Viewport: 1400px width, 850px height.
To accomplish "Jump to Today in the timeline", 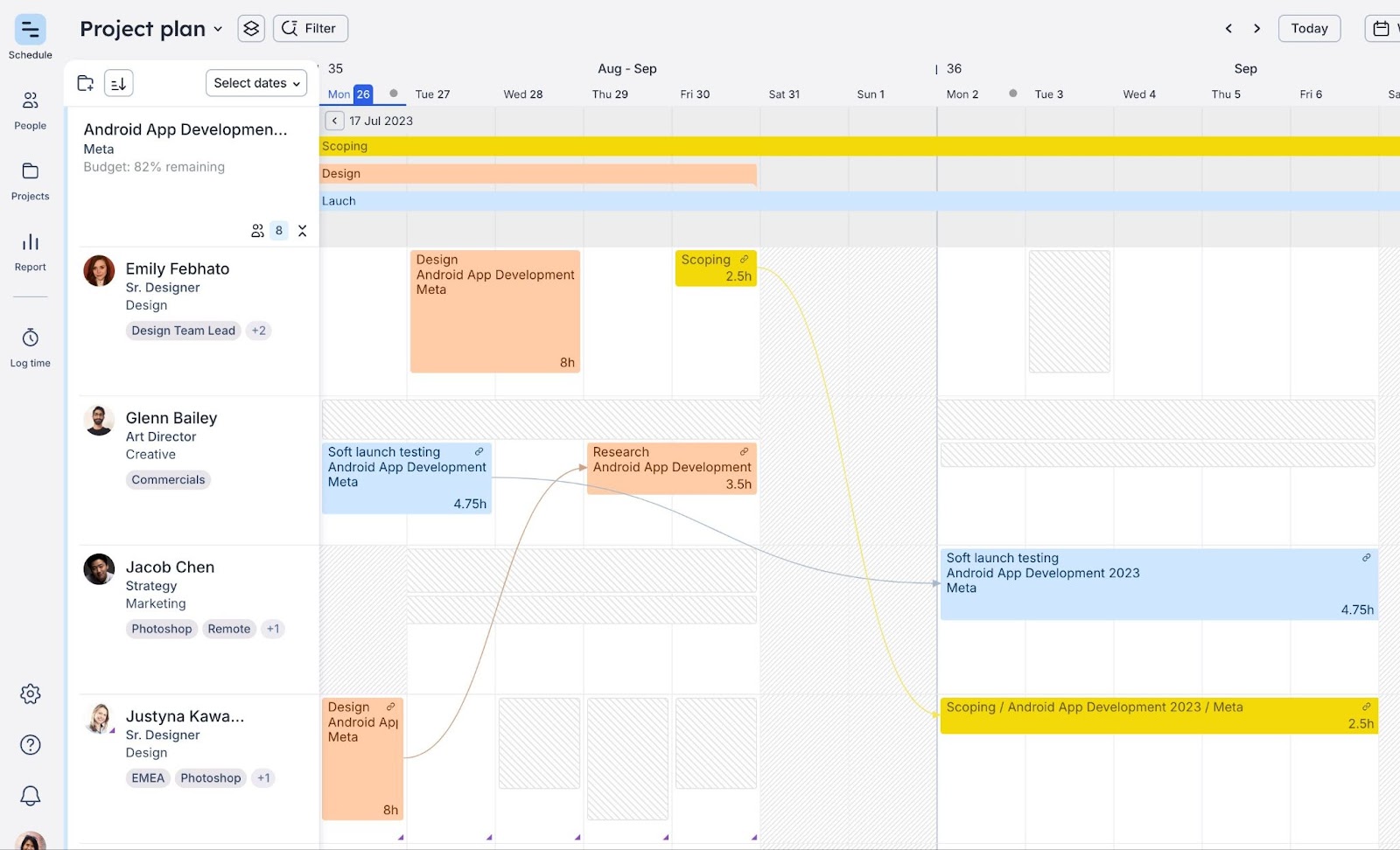I will [1309, 29].
